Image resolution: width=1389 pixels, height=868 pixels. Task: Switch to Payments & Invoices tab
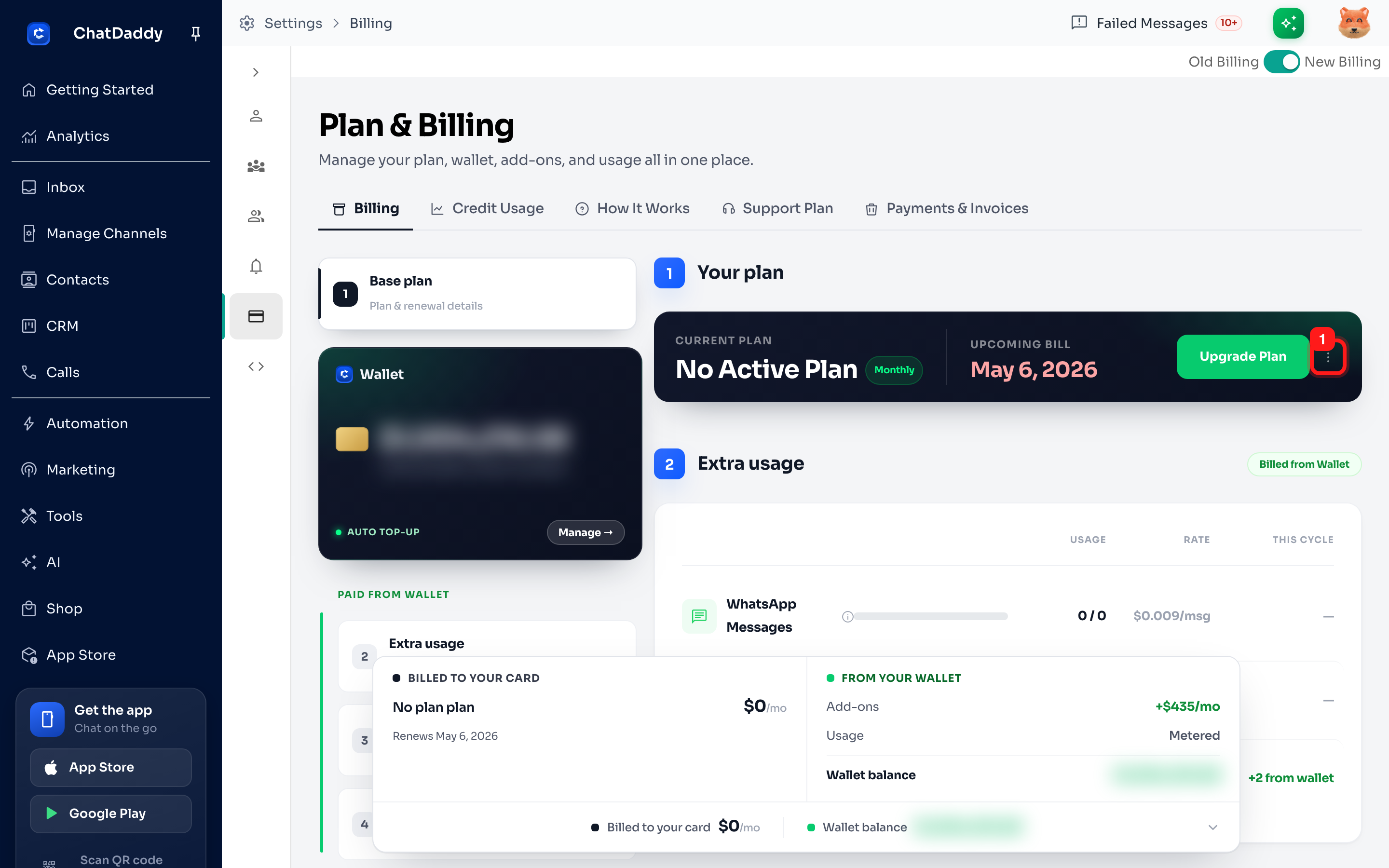coord(947,209)
